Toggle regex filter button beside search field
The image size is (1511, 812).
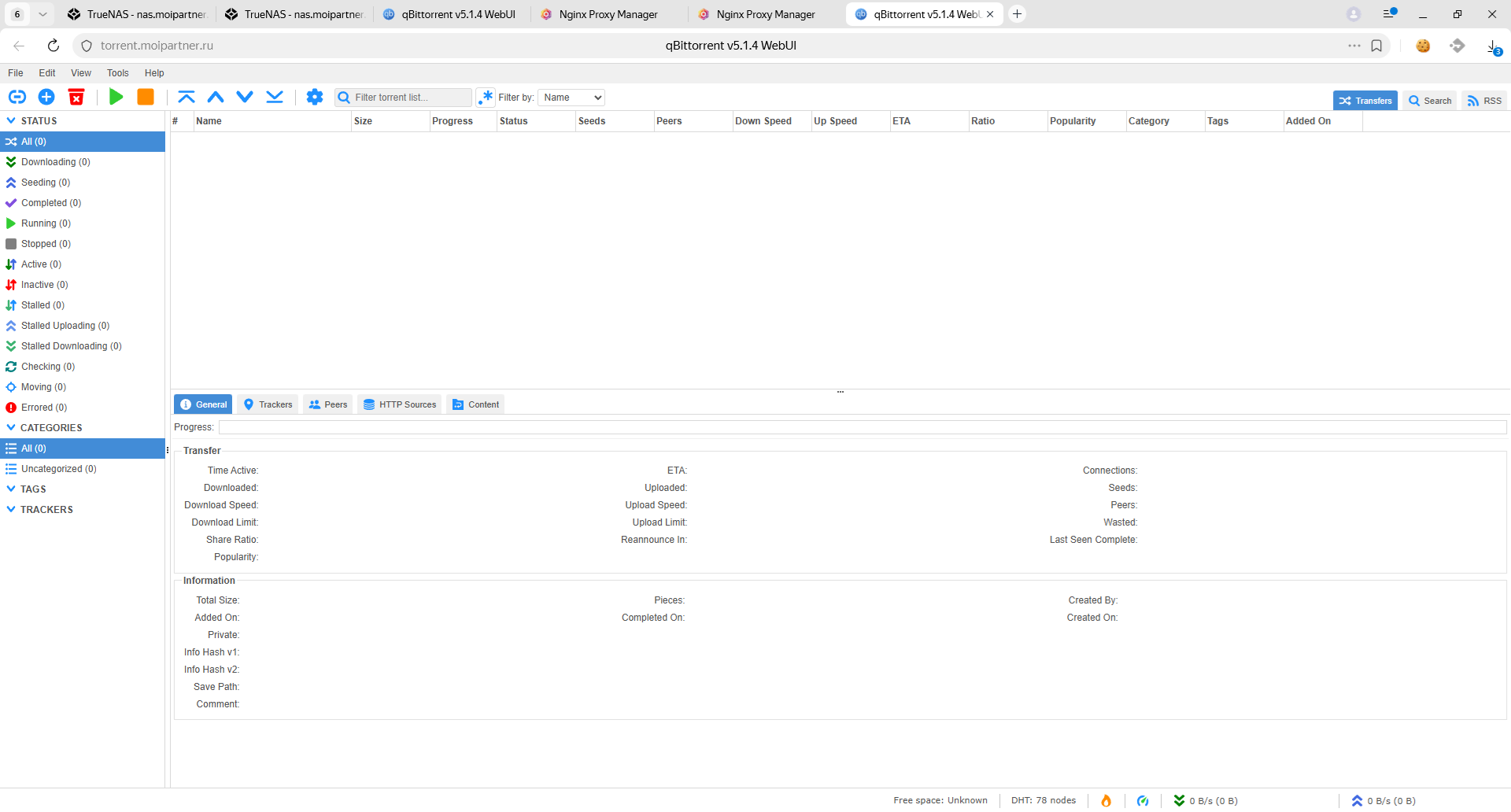click(x=486, y=98)
